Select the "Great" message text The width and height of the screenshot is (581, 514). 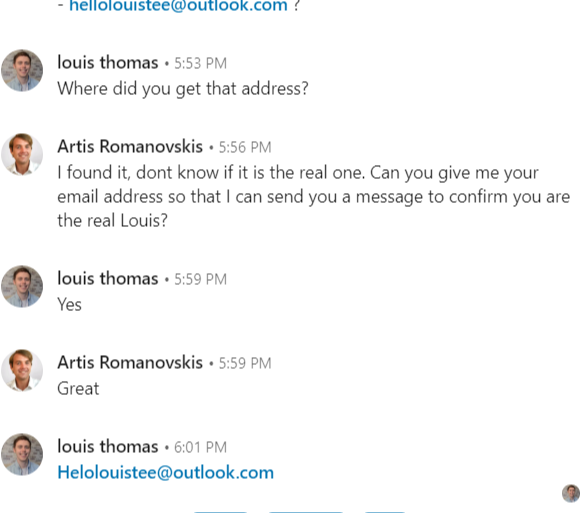[x=78, y=389]
